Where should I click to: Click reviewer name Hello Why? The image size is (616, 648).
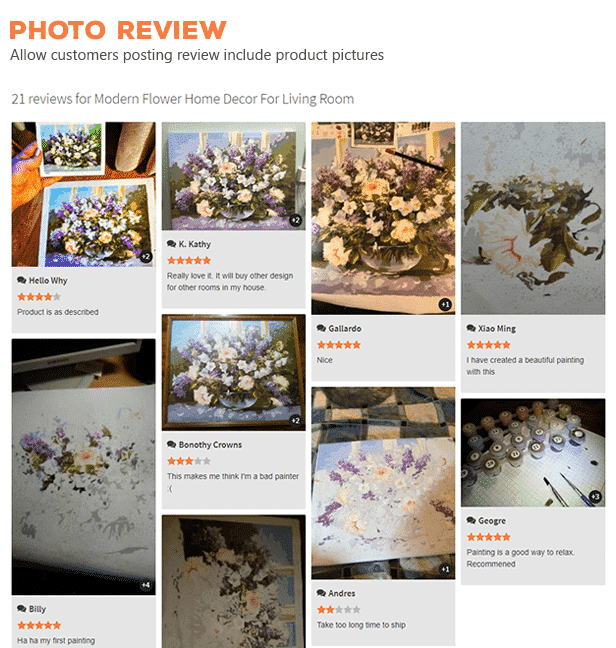[x=48, y=281]
